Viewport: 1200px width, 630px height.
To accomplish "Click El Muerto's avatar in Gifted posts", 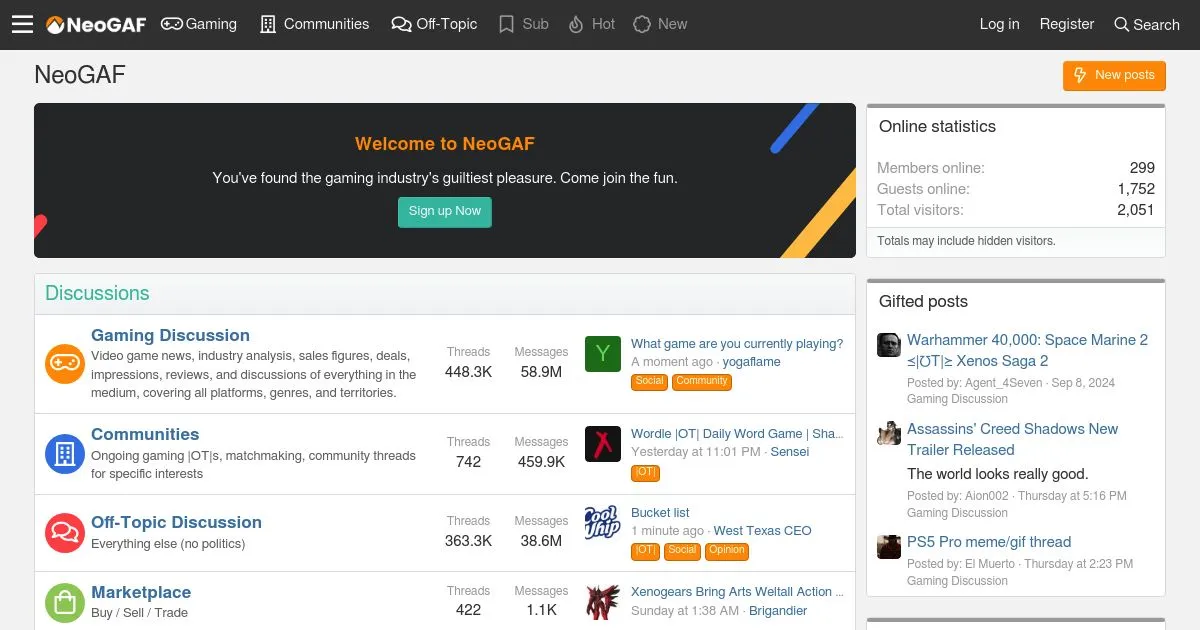I will coord(889,547).
